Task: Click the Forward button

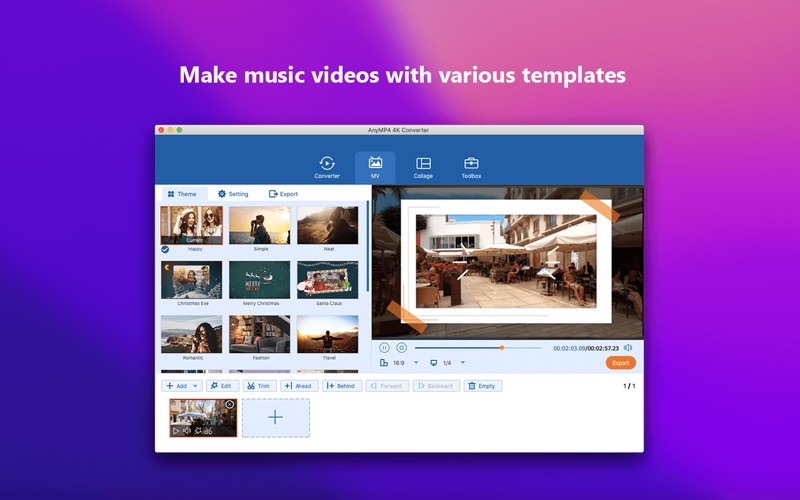Action: [387, 386]
